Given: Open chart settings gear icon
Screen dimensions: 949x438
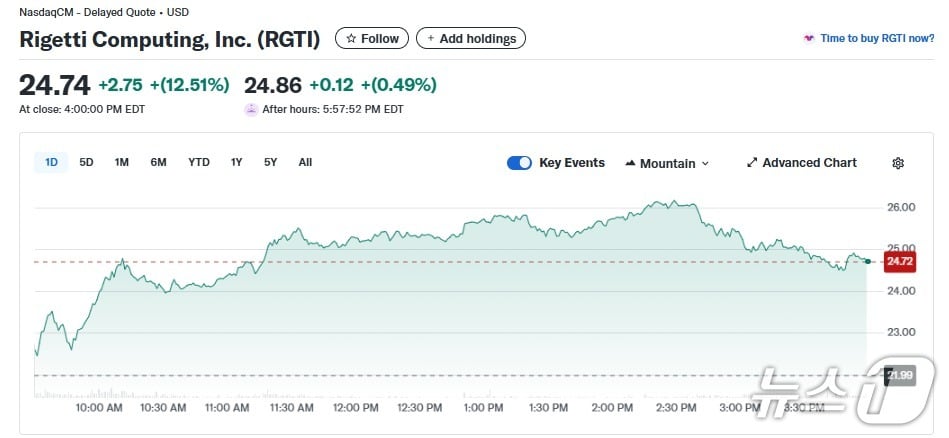Looking at the screenshot, I should click(897, 163).
